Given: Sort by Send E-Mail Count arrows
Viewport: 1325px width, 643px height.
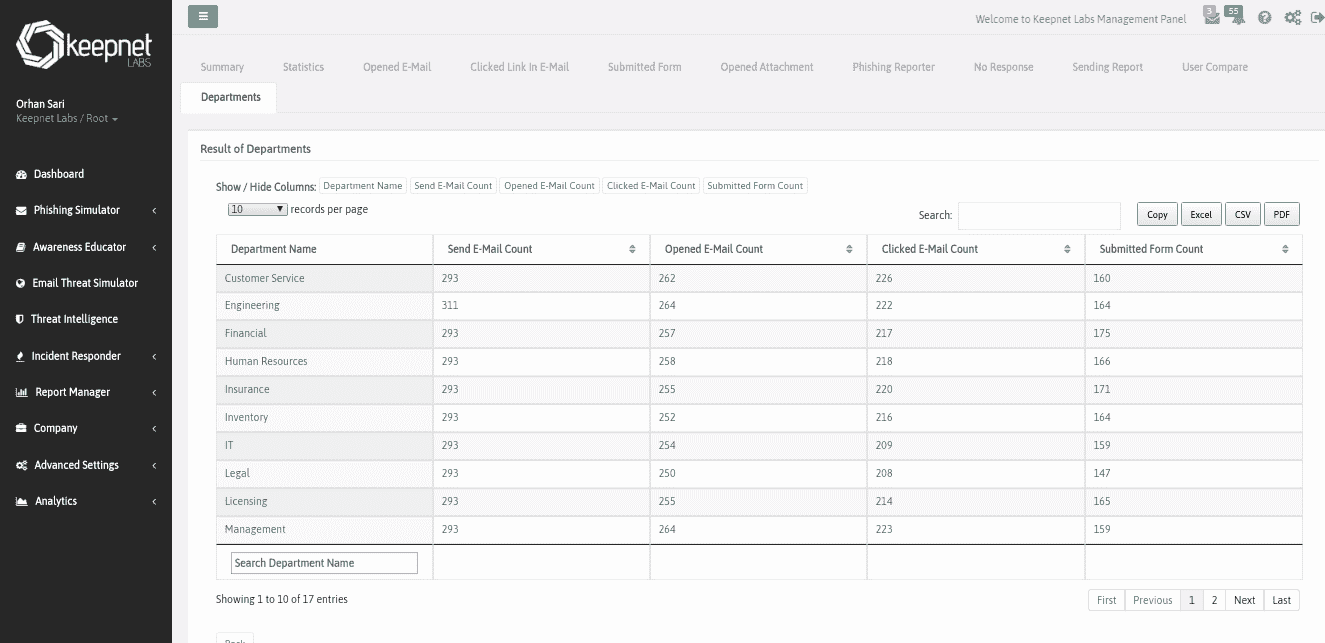Looking at the screenshot, I should 632,249.
